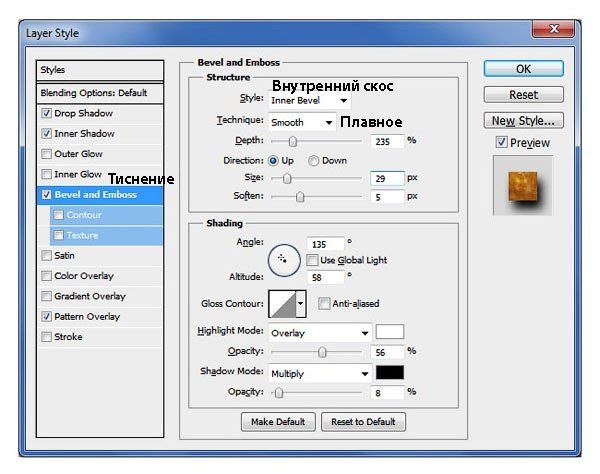Click the Soften value field 5
This screenshot has height=474, width=600.
point(387,197)
